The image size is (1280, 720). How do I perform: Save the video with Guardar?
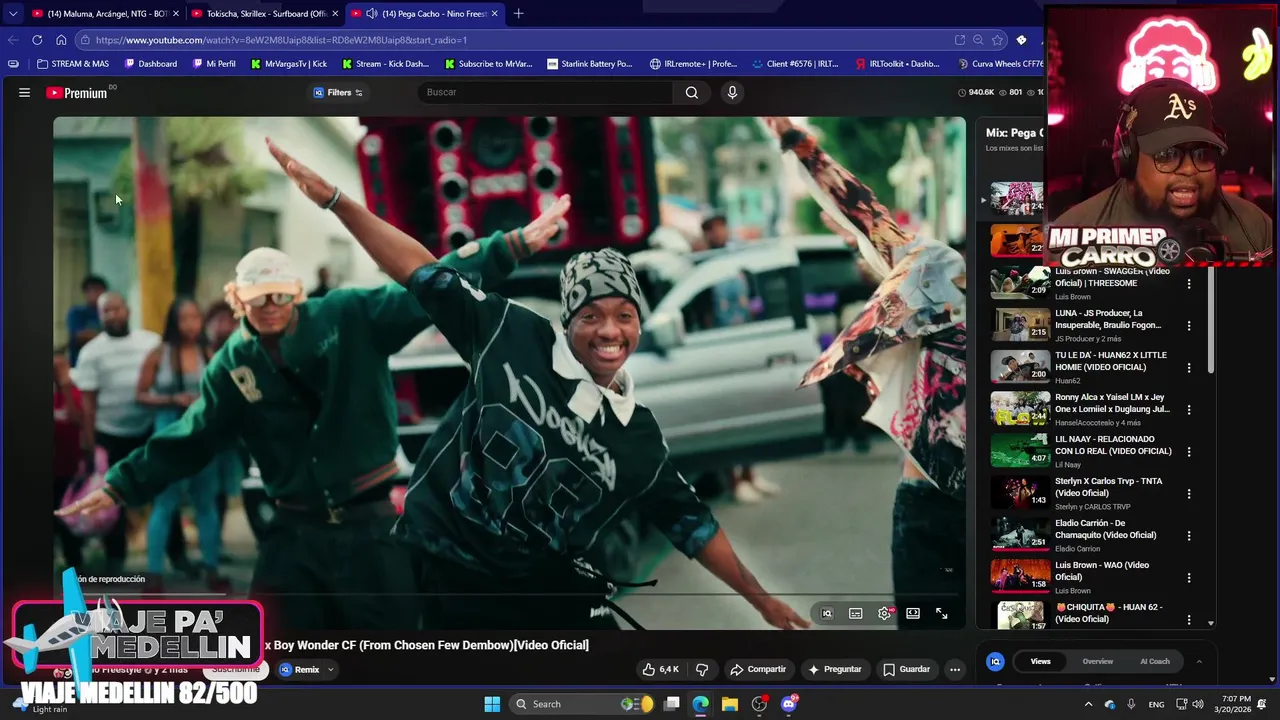(x=906, y=669)
